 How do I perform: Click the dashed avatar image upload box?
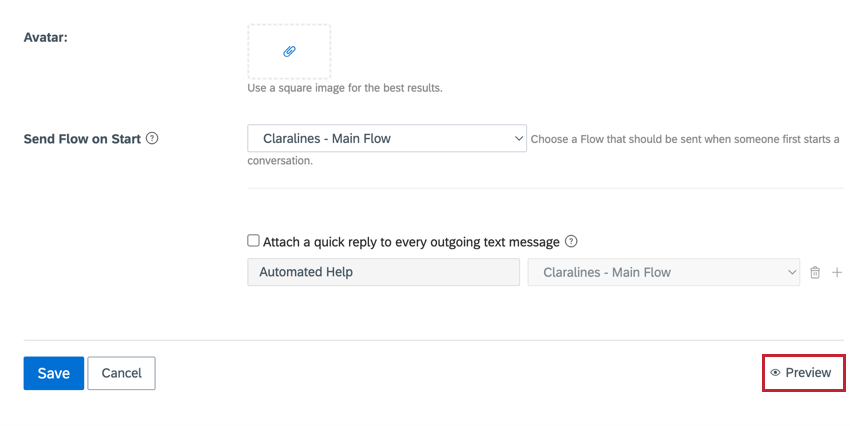(289, 51)
